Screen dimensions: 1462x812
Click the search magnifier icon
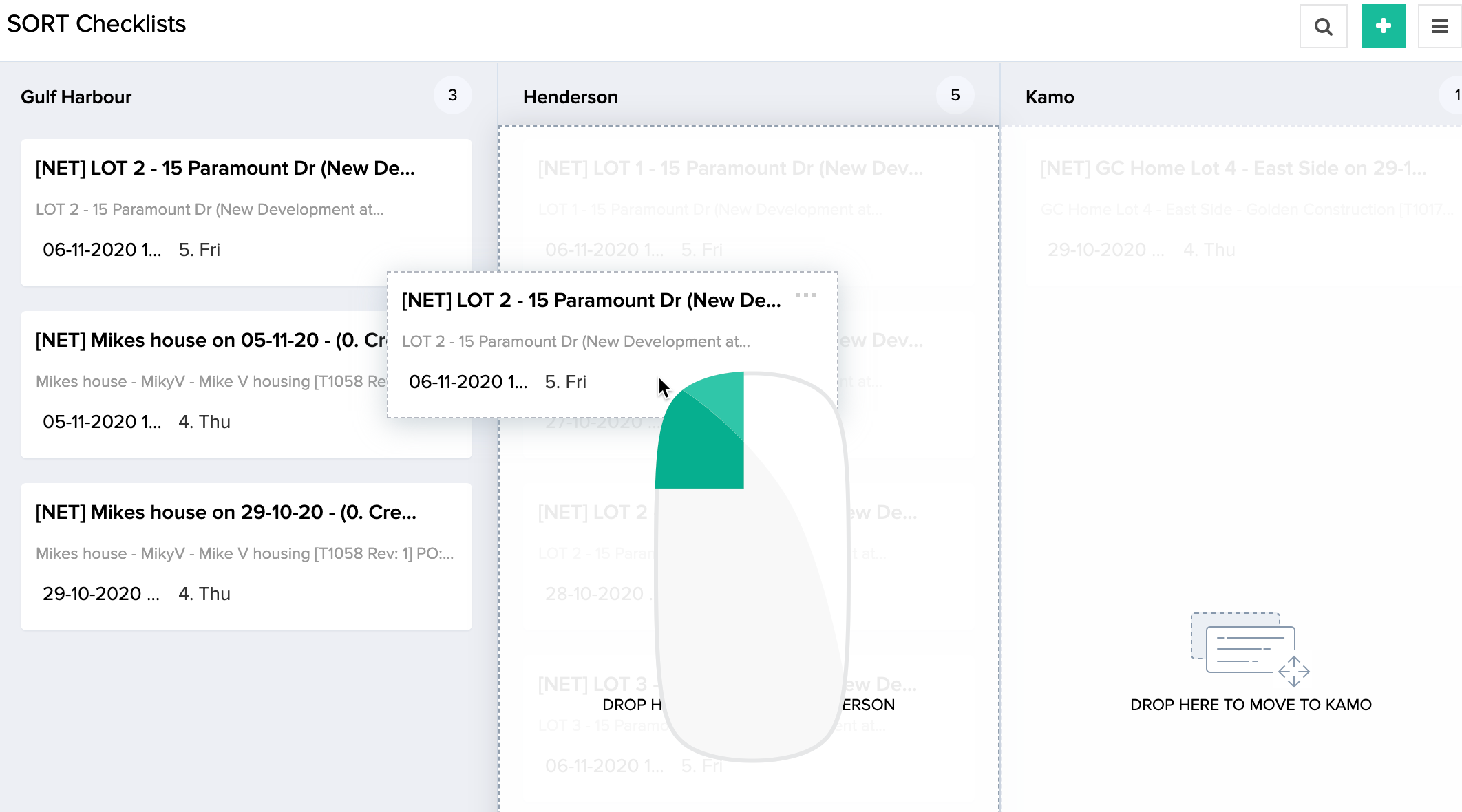[x=1323, y=27]
